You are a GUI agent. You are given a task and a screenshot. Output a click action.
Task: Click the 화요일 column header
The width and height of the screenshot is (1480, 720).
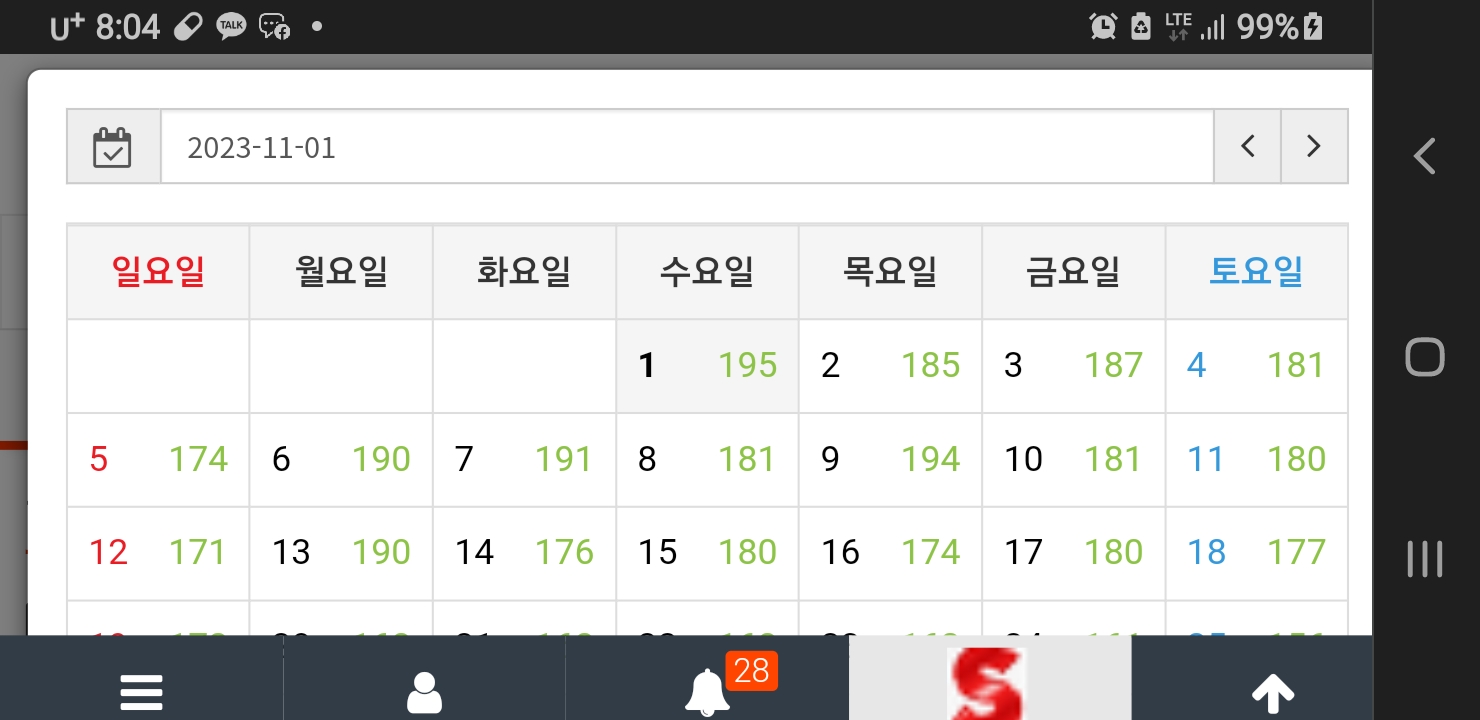524,272
